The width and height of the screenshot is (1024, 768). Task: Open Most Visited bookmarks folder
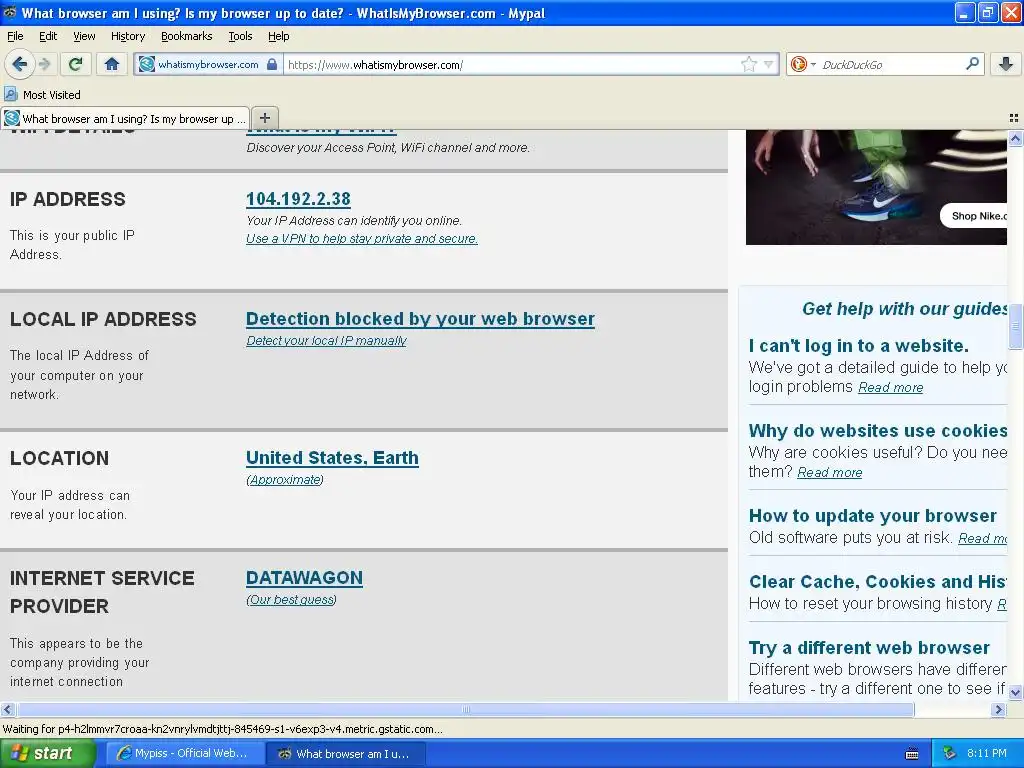(42, 95)
